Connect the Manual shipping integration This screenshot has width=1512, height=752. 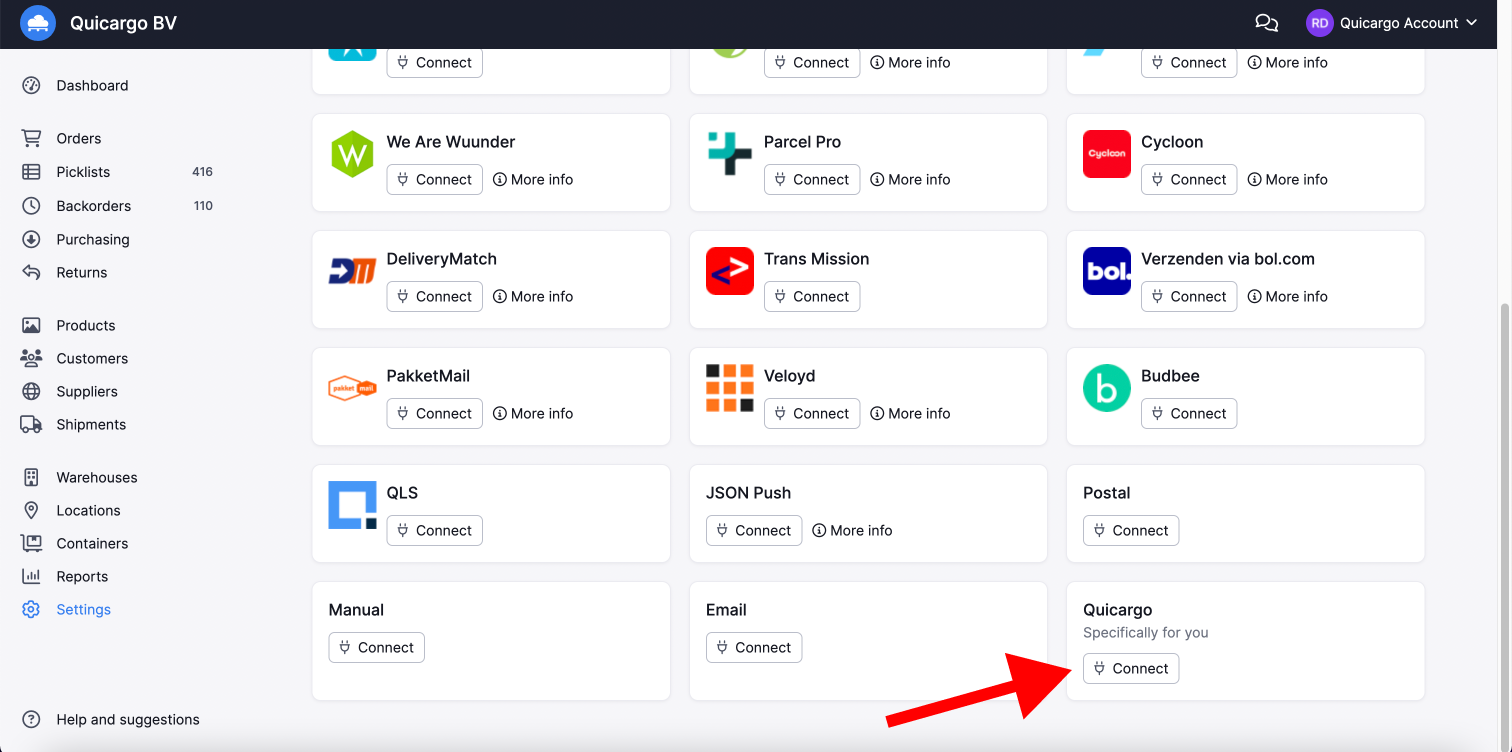[x=377, y=647]
